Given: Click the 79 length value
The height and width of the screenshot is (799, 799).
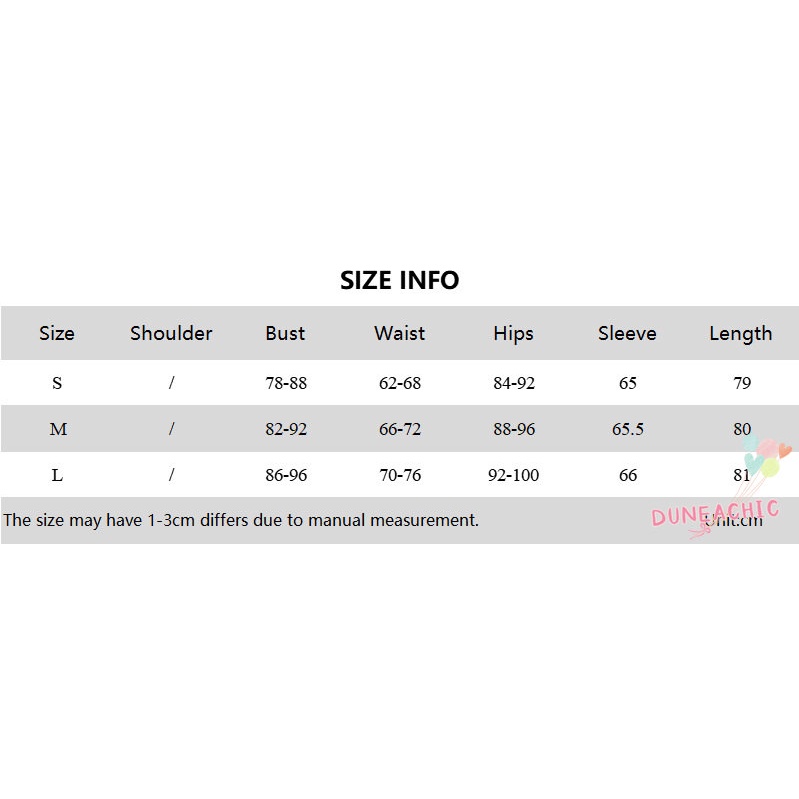Looking at the screenshot, I should 741,383.
